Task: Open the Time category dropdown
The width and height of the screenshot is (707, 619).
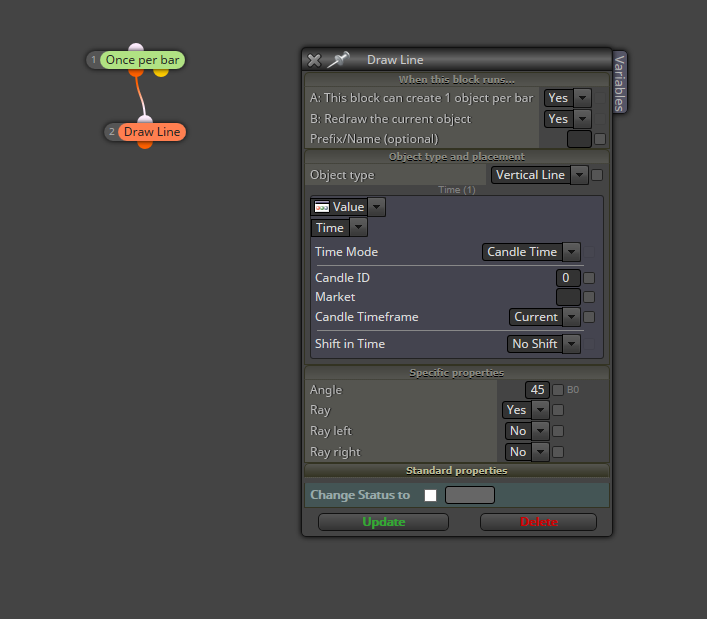Action: coord(339,228)
